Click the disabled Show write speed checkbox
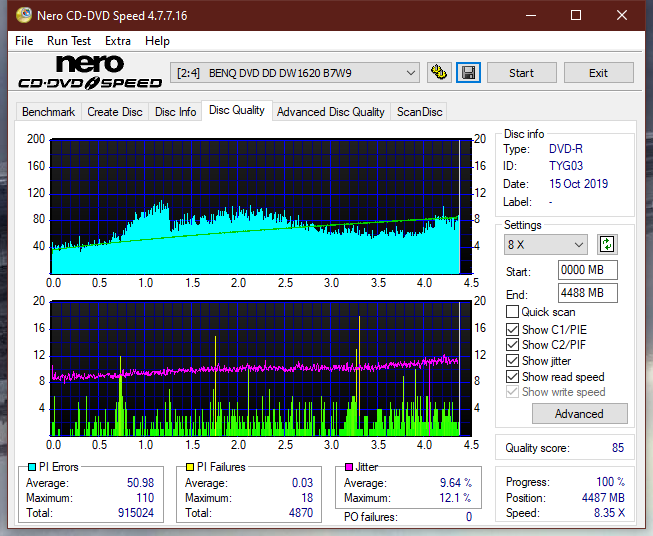 [x=512, y=392]
